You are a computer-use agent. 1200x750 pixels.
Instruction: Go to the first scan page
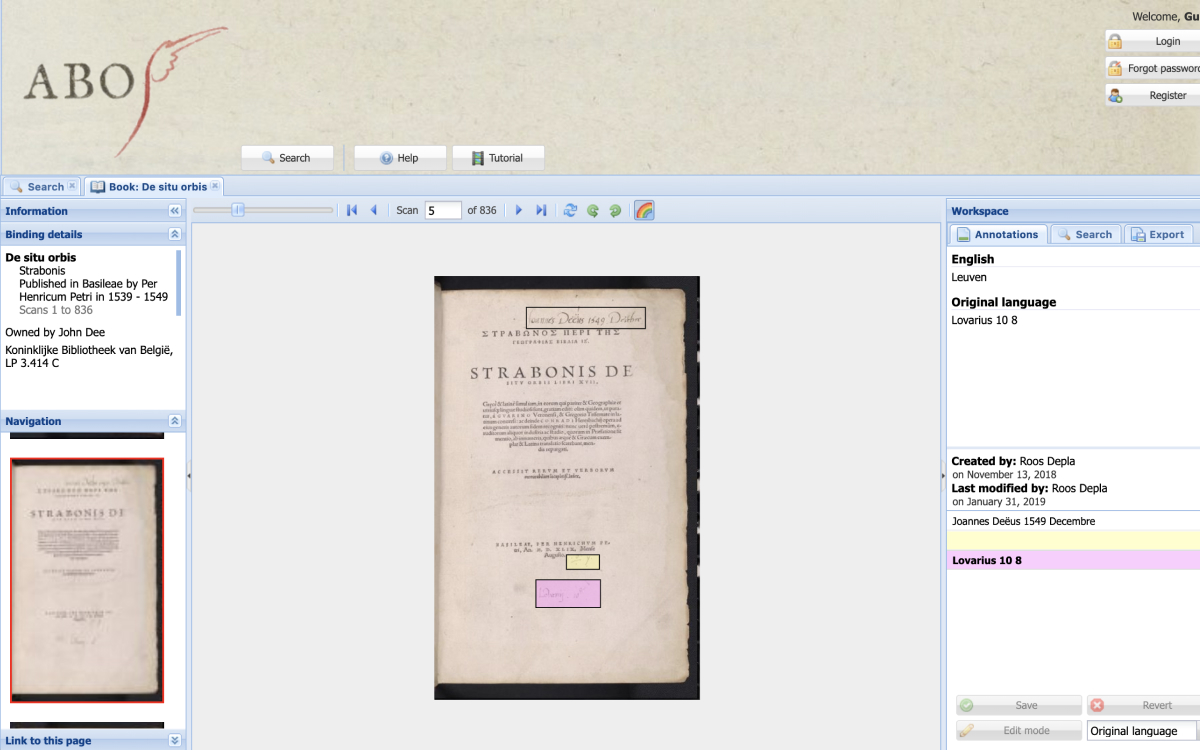352,210
